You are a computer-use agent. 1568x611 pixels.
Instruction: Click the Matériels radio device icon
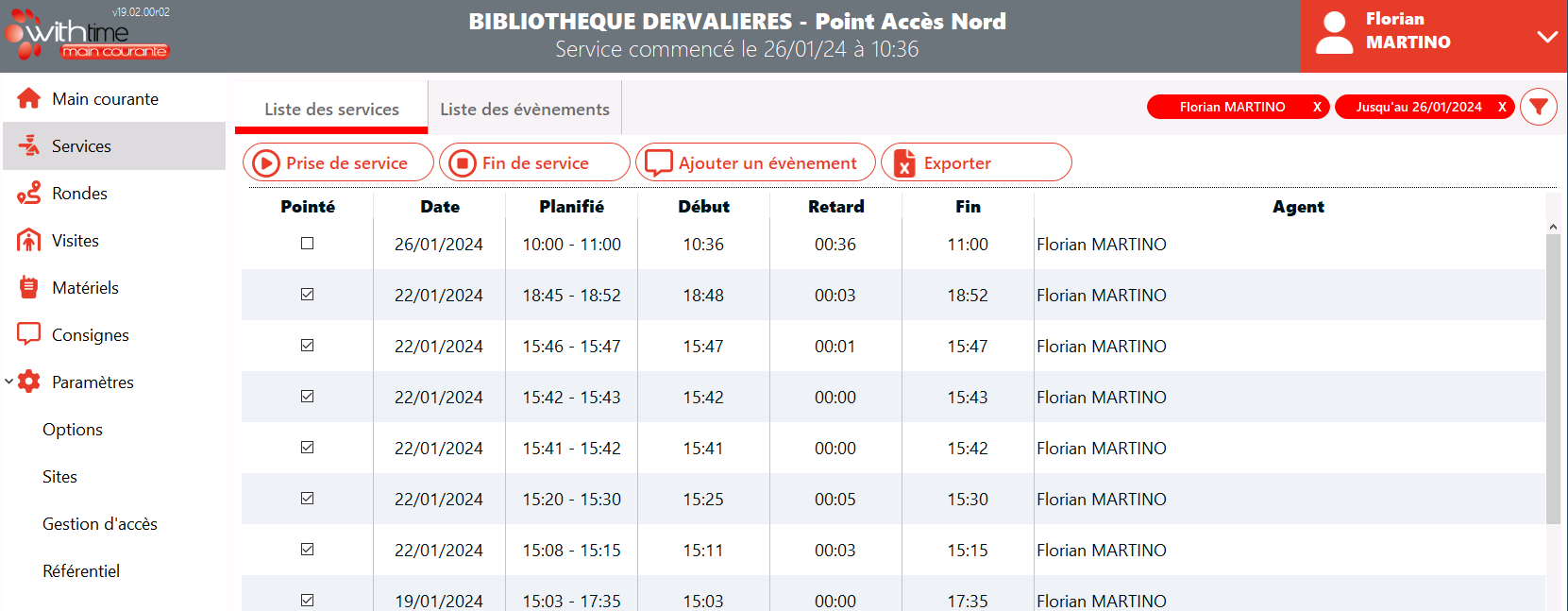[29, 287]
